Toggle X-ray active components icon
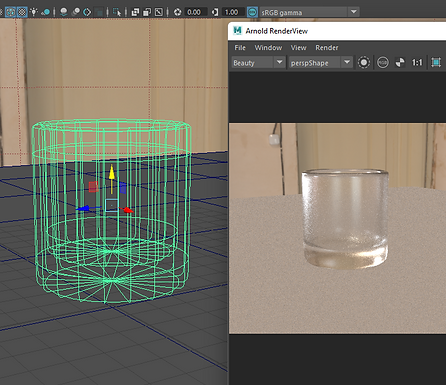This screenshot has width=446, height=385. point(147,12)
